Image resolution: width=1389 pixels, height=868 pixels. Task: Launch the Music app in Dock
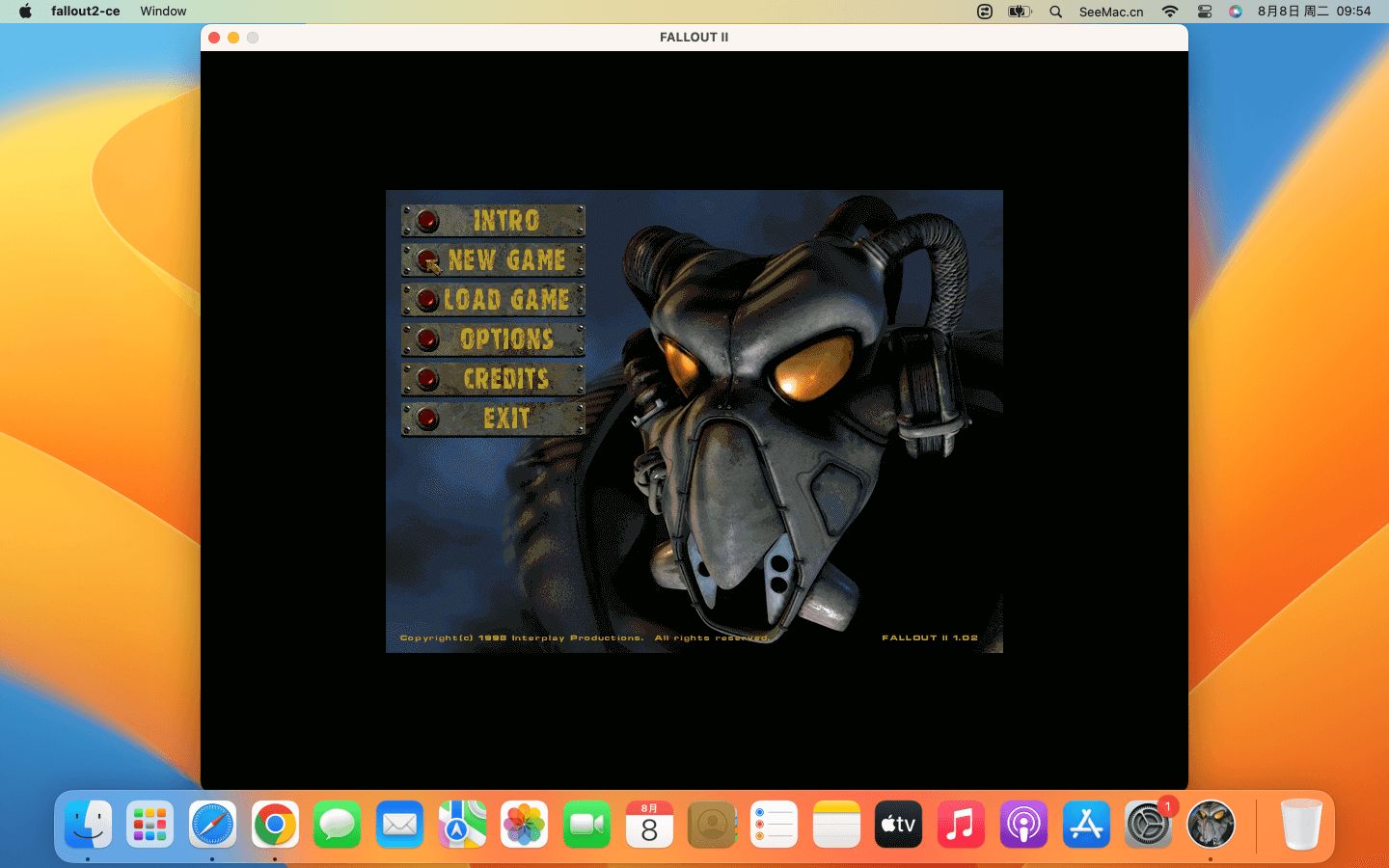tap(961, 825)
